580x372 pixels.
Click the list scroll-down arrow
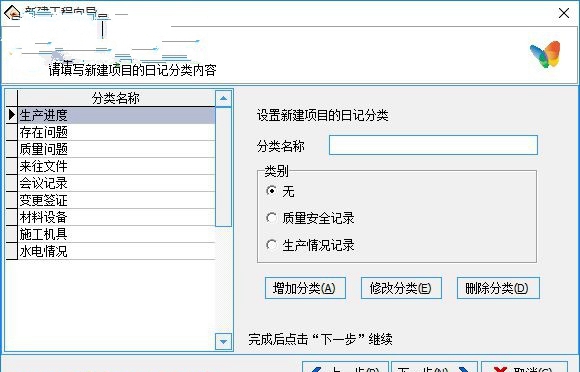pyautogui.click(x=223, y=341)
